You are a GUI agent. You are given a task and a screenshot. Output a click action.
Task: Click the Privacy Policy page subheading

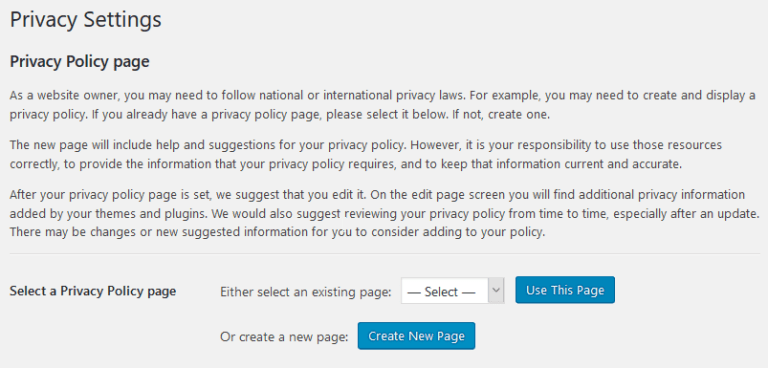click(79, 62)
